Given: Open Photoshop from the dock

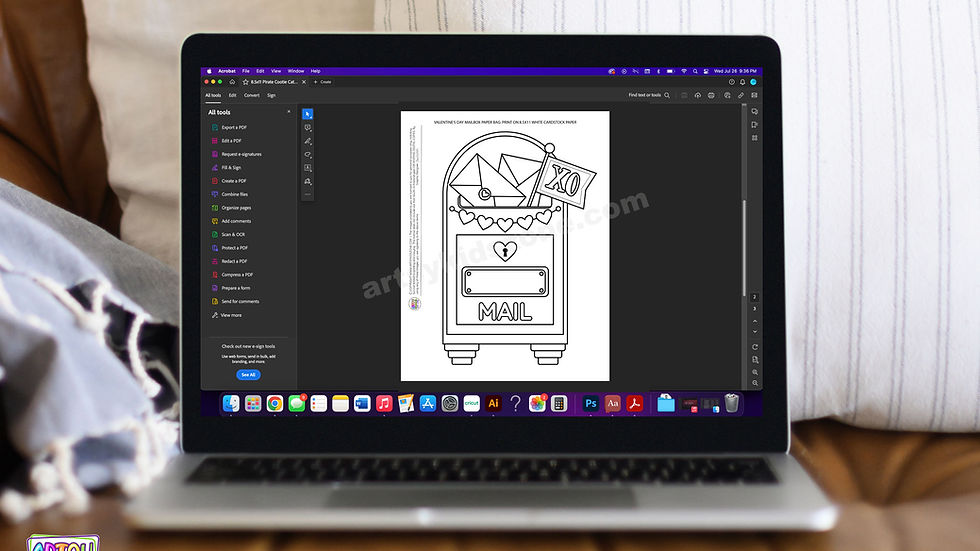Looking at the screenshot, I should 591,404.
